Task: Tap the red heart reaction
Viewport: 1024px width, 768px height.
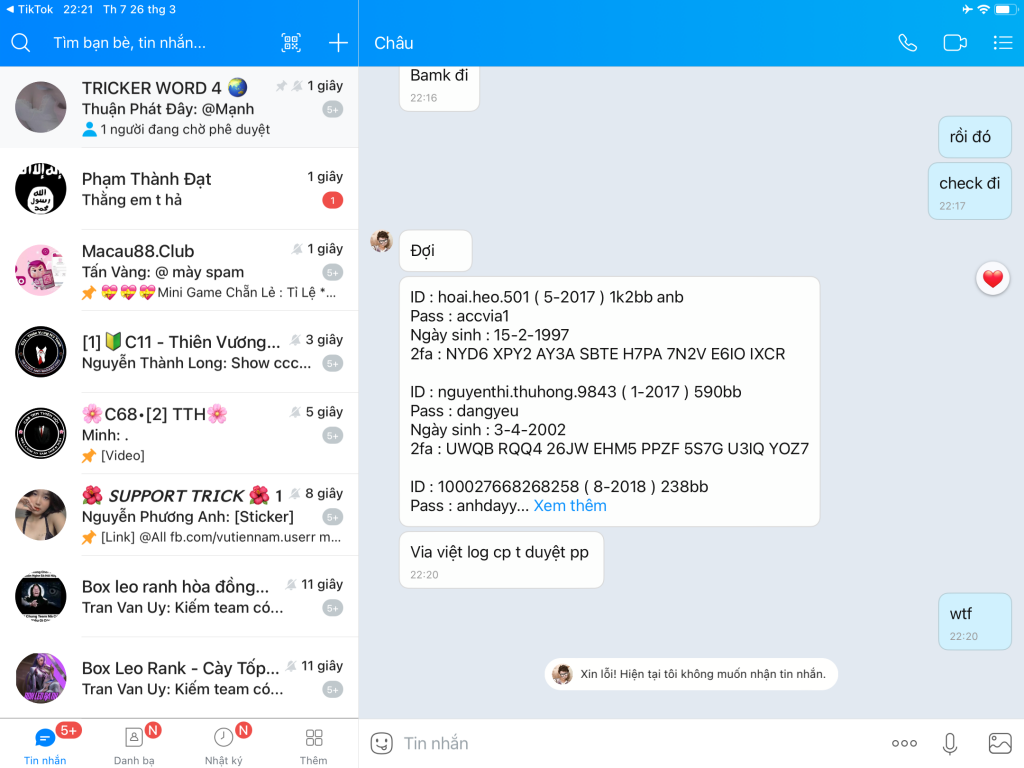Action: pos(992,280)
